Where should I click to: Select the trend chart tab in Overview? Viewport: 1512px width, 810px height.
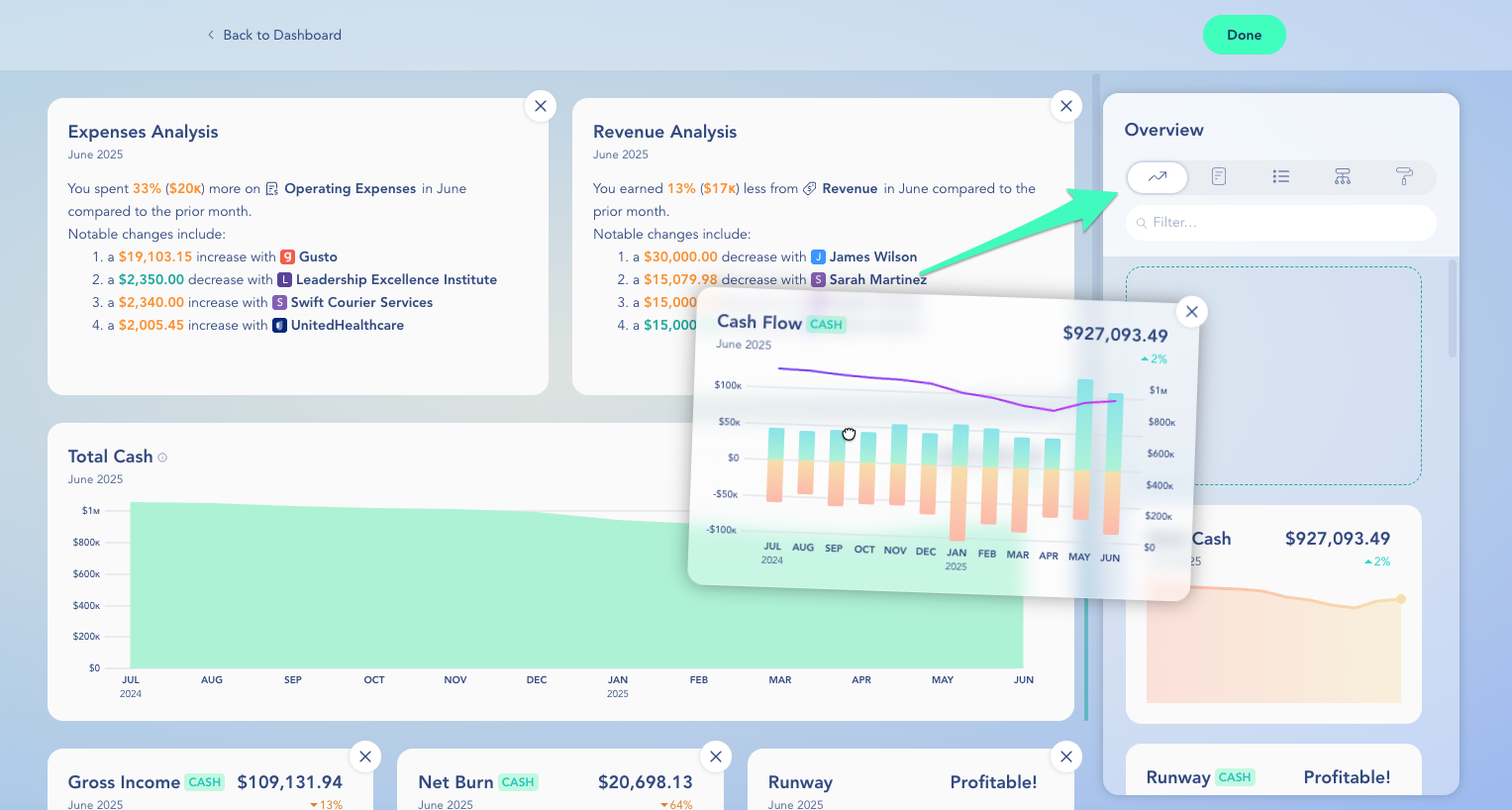point(1157,177)
